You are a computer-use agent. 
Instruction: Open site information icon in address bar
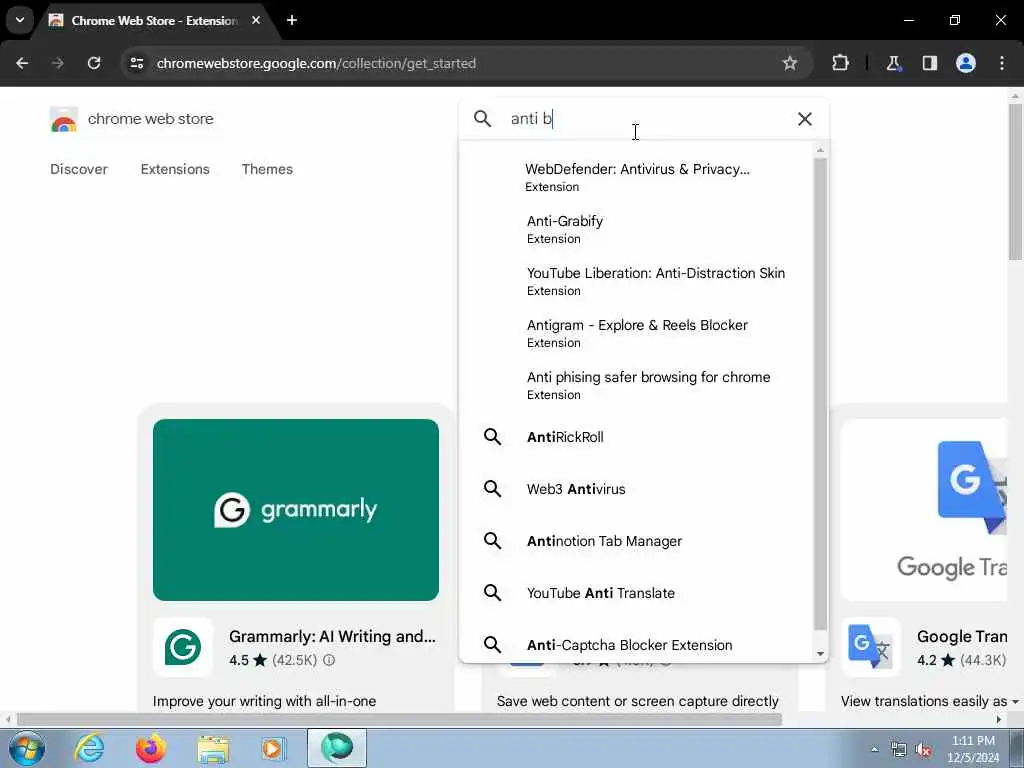[x=136, y=63]
